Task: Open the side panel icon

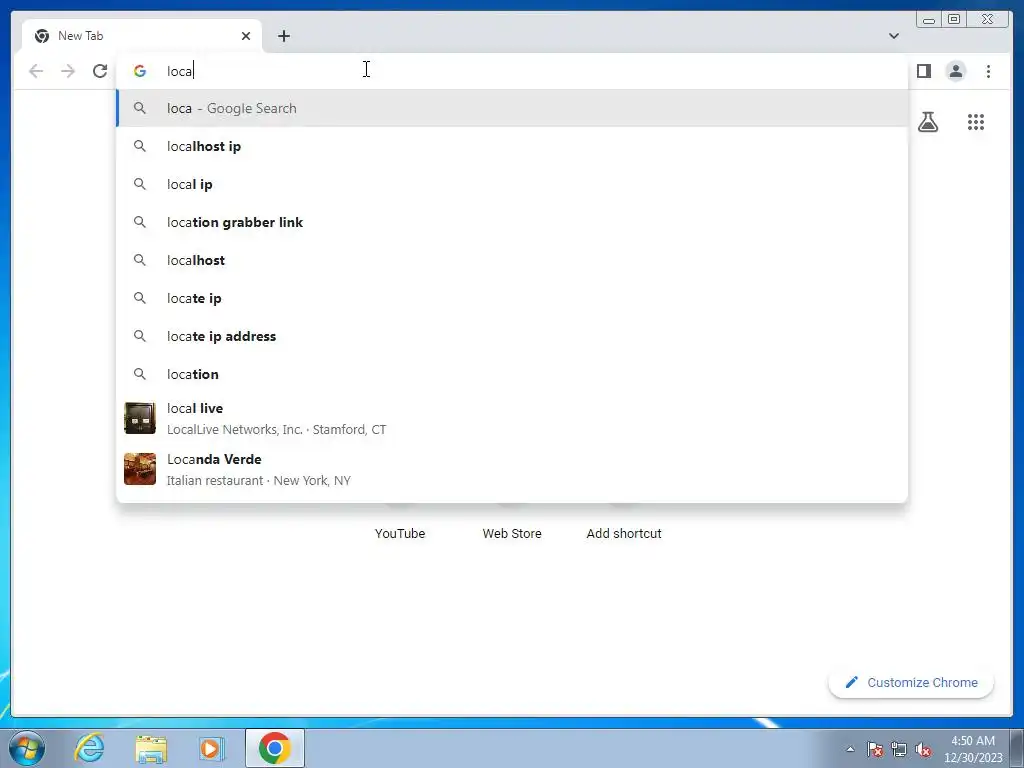Action: point(923,71)
